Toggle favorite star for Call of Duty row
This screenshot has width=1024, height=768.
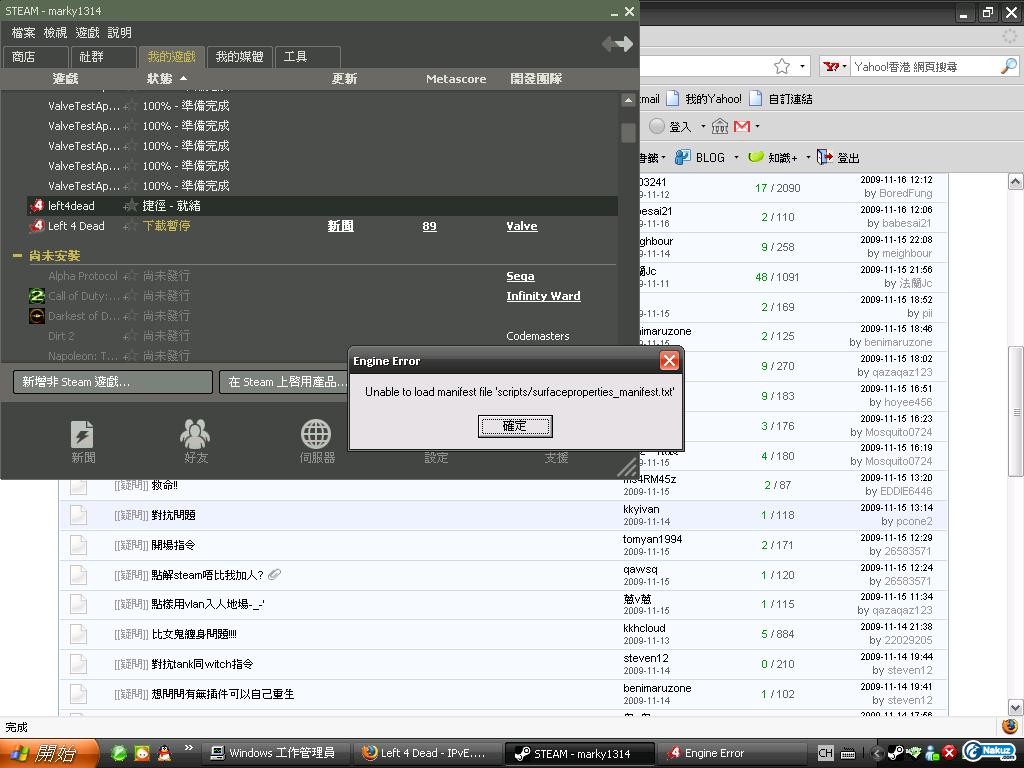point(131,296)
